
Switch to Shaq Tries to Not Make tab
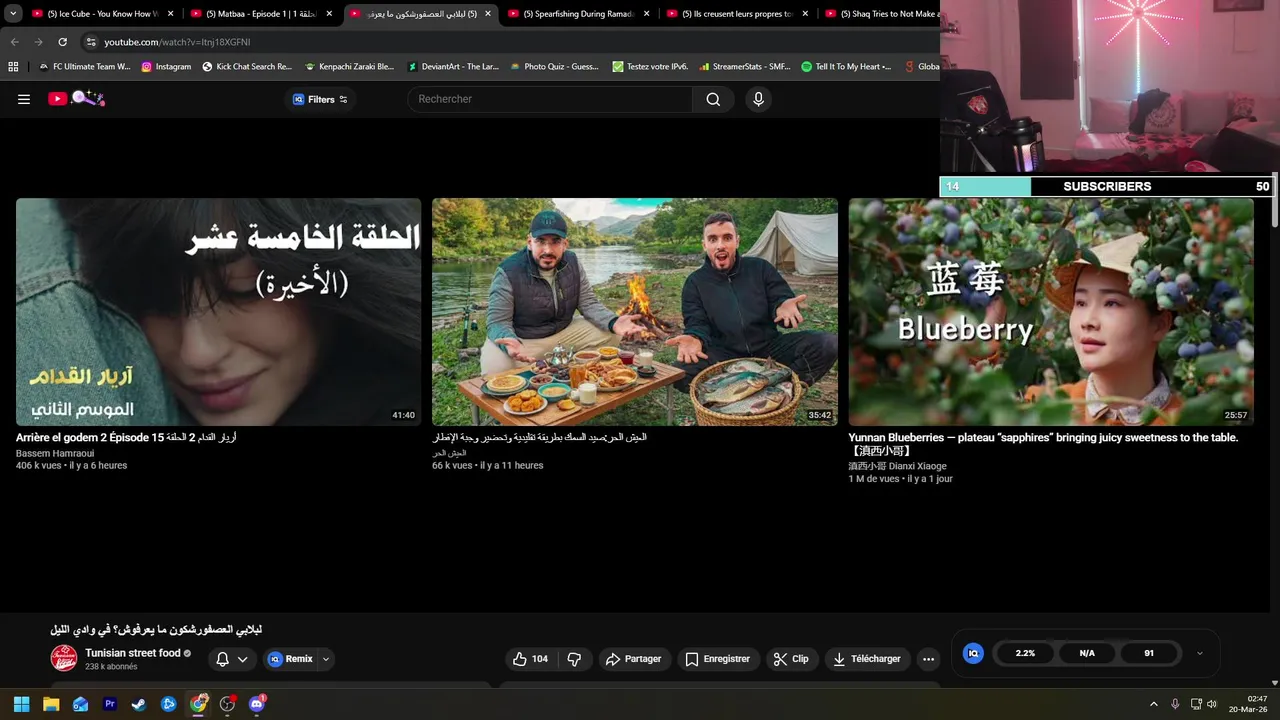882,14
